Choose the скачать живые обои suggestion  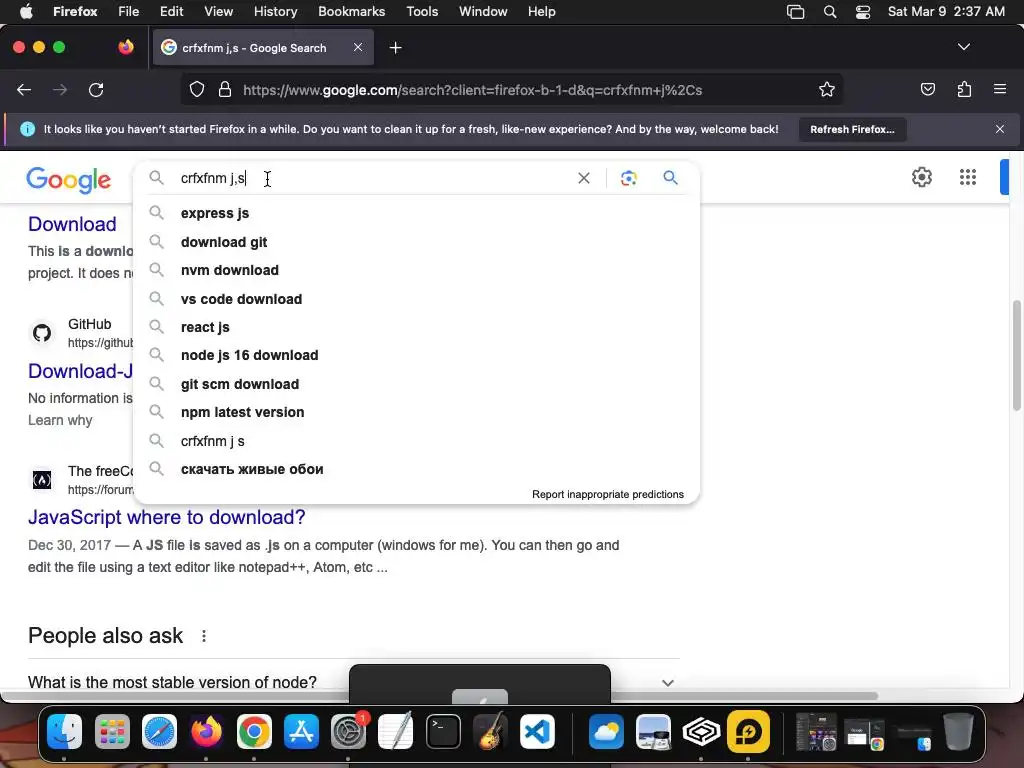click(x=416, y=469)
